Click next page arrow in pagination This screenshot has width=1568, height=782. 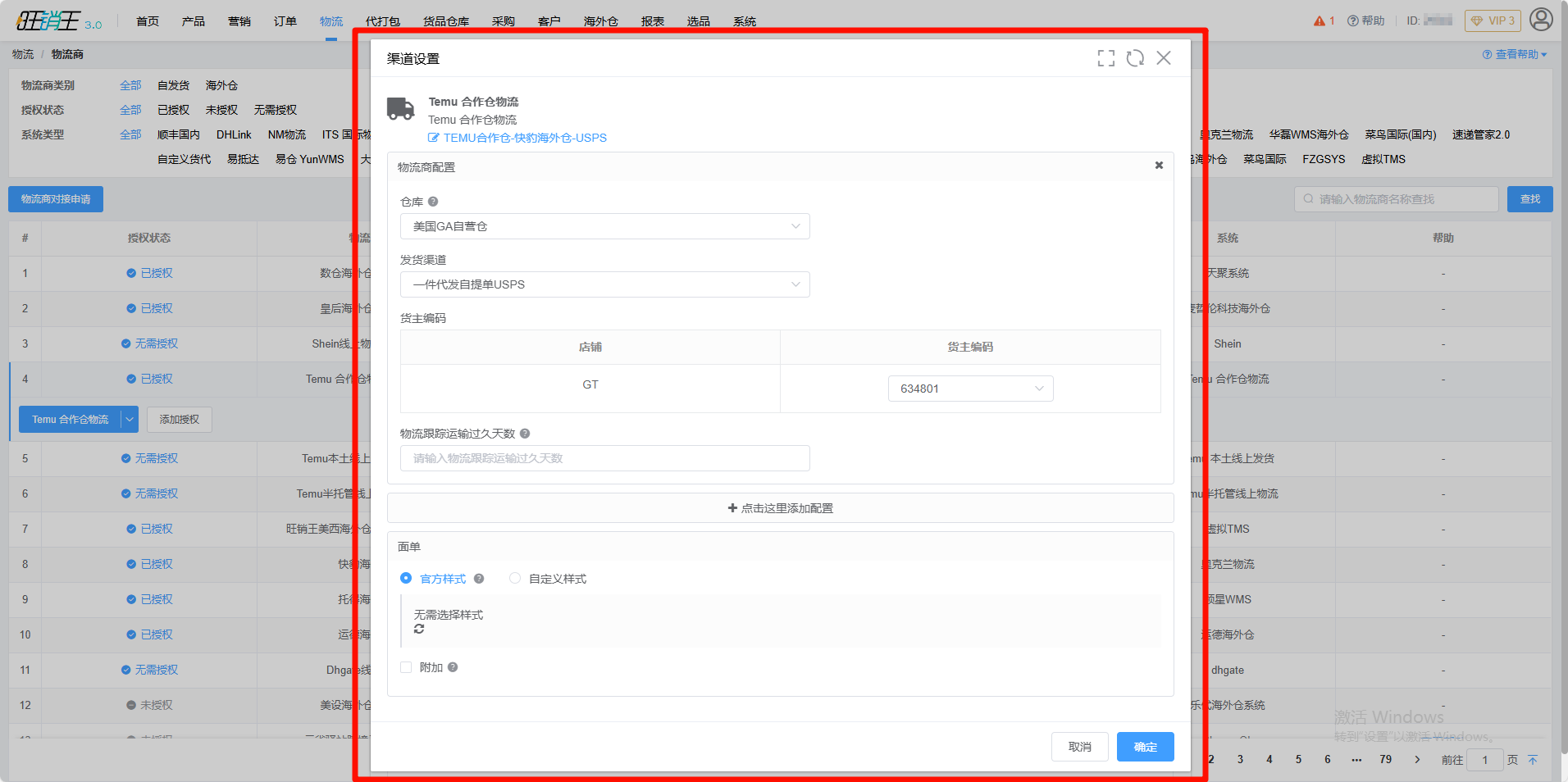1417,760
